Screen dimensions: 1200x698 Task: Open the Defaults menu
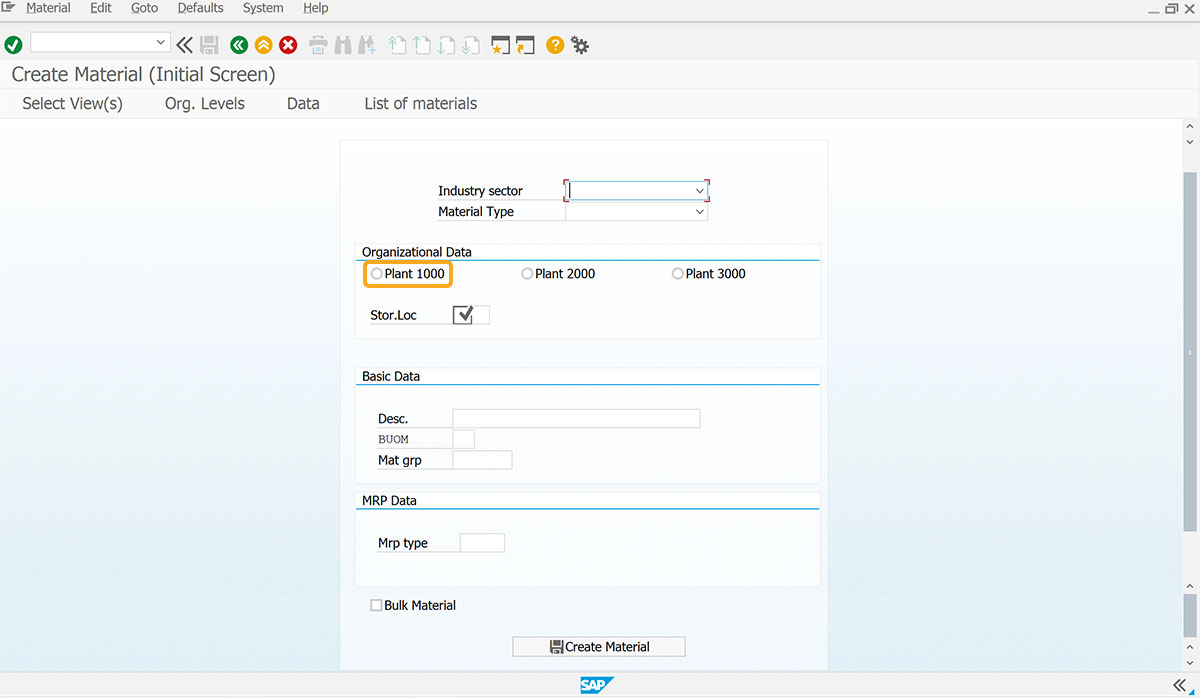[x=200, y=8]
